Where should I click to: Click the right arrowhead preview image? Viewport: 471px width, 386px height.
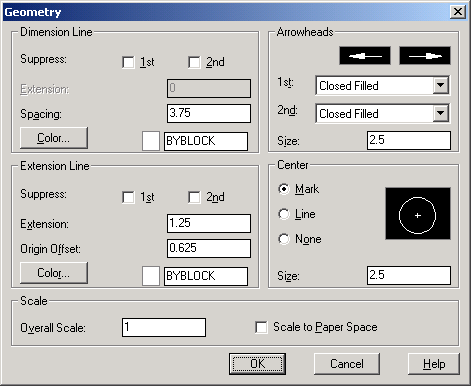pyautogui.click(x=425, y=56)
